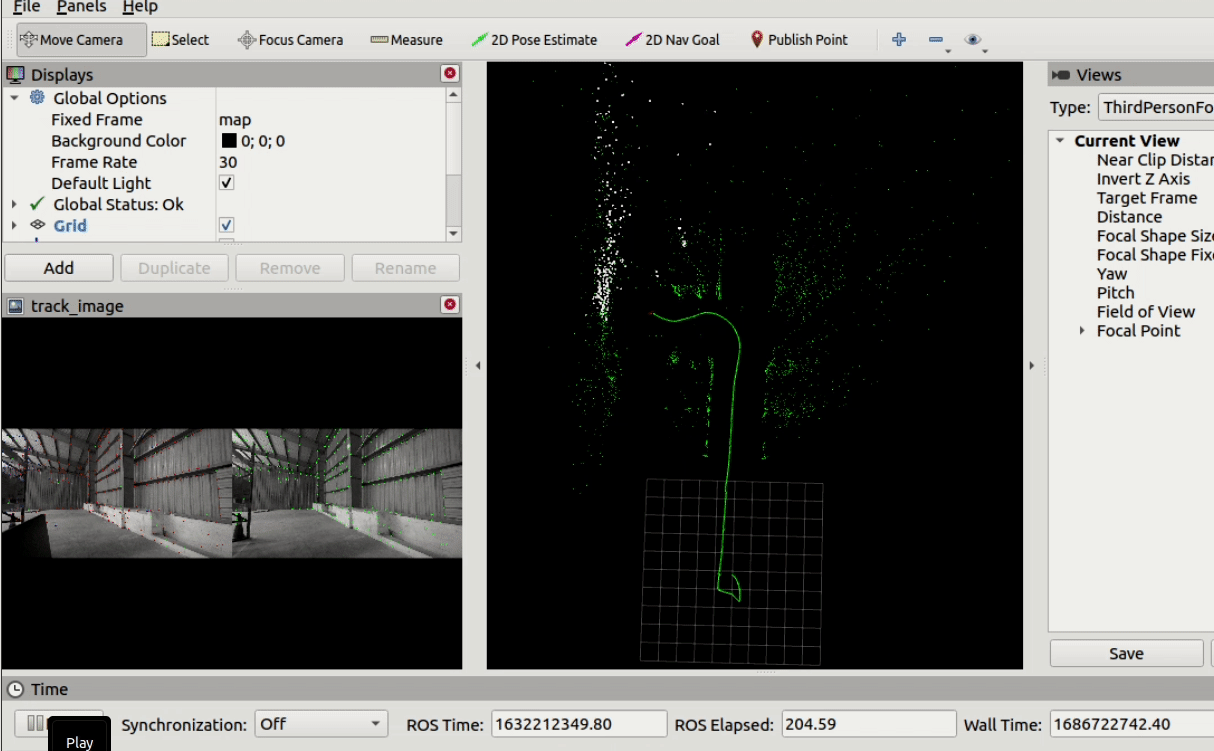
Task: Choose the Focus Camera tool
Action: tap(290, 40)
